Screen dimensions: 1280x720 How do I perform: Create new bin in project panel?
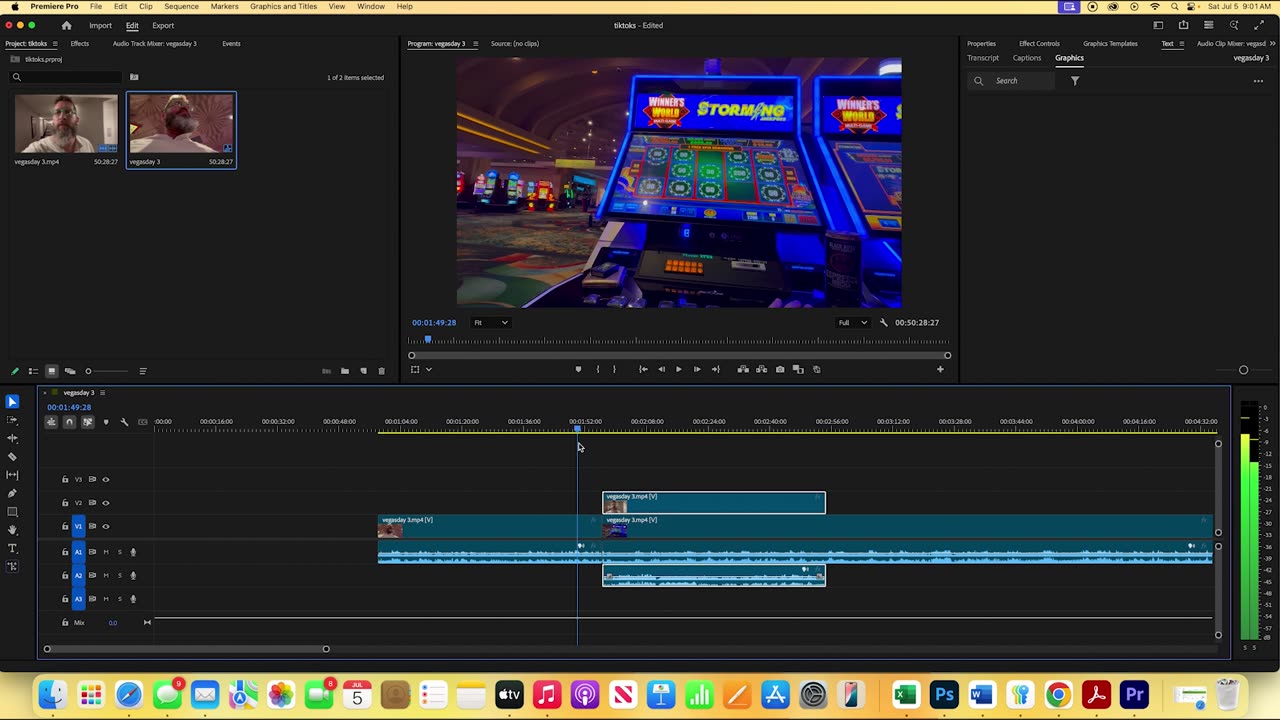(345, 371)
